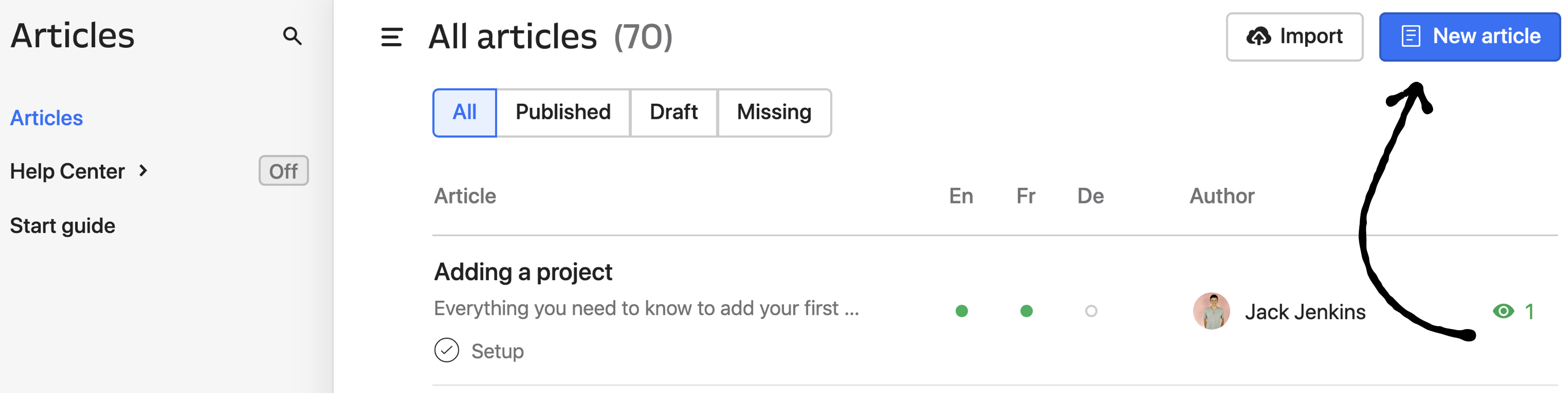Screen dimensions: 1568x393
Task: Click the green eye views icon
Action: (x=1503, y=312)
